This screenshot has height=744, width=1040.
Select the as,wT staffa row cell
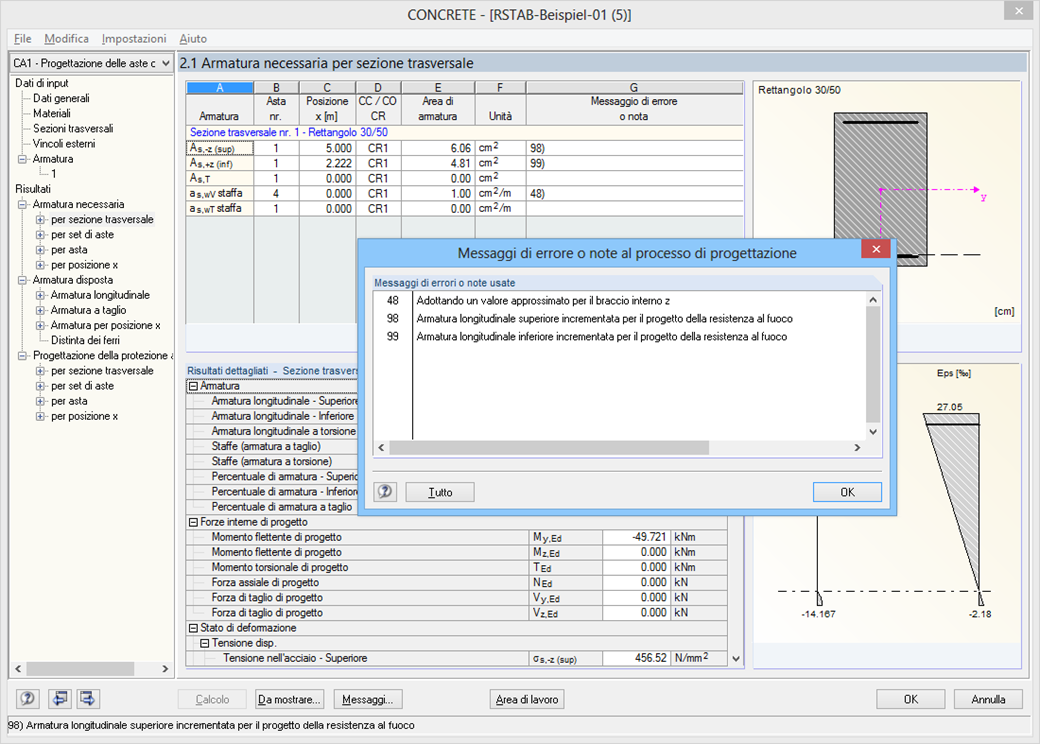coord(220,209)
